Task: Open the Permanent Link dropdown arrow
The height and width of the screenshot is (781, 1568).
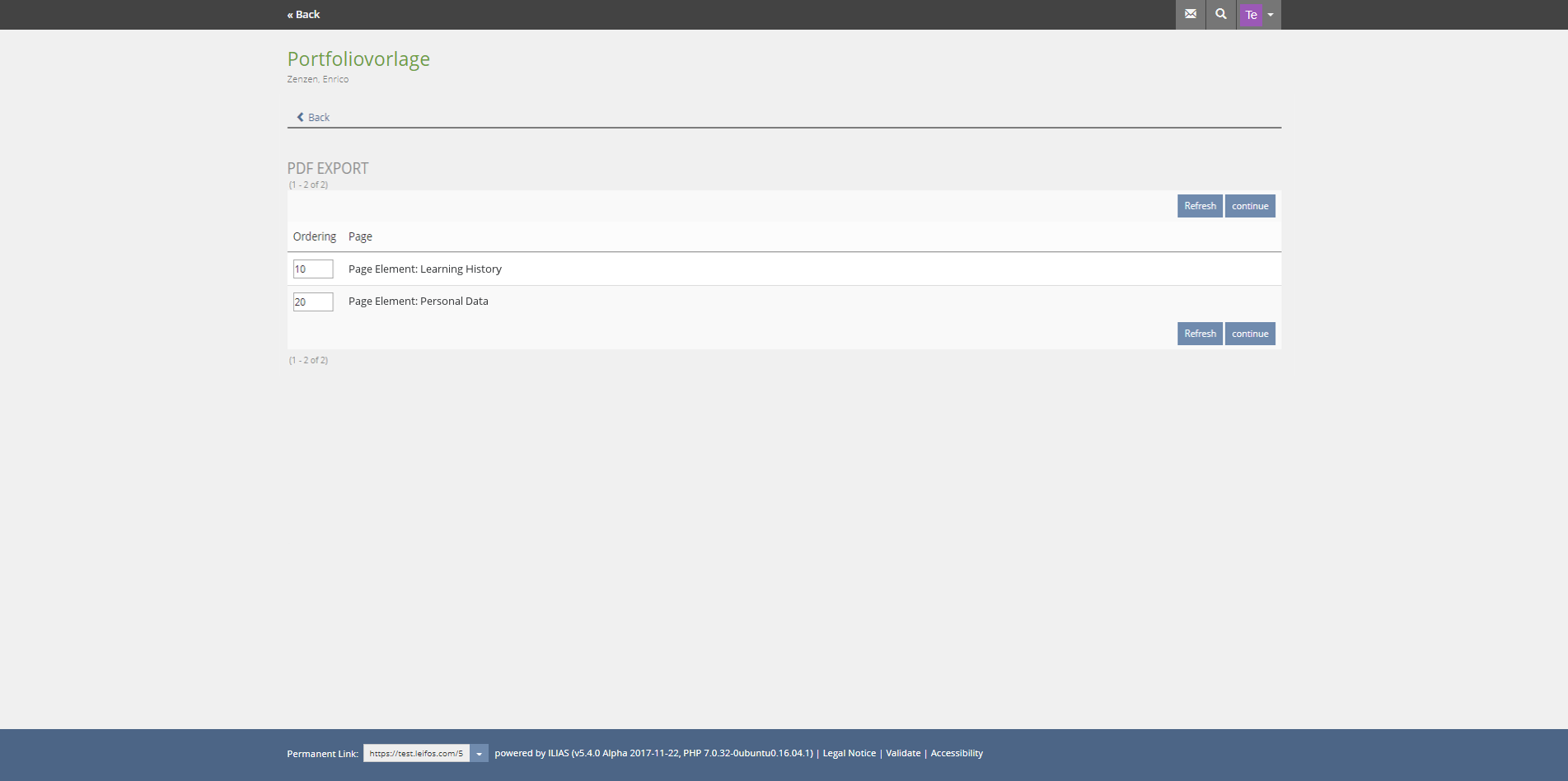Action: (479, 753)
